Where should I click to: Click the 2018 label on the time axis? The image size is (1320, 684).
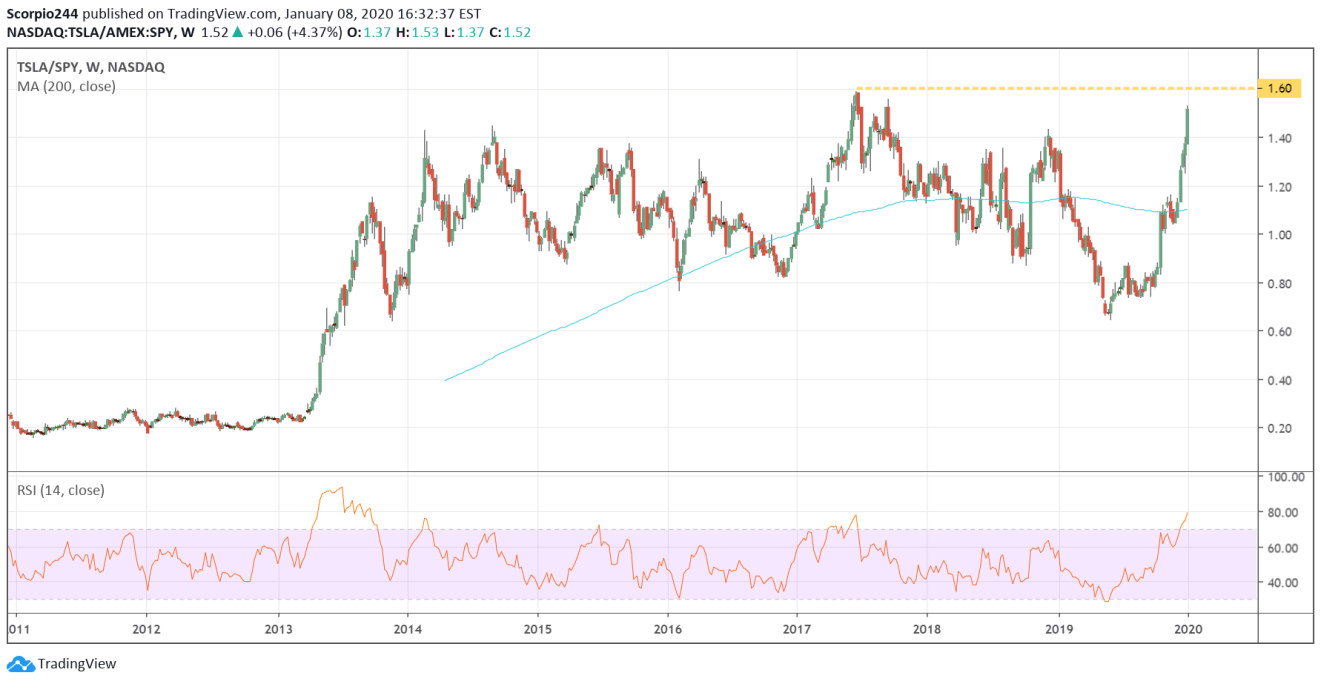point(927,630)
